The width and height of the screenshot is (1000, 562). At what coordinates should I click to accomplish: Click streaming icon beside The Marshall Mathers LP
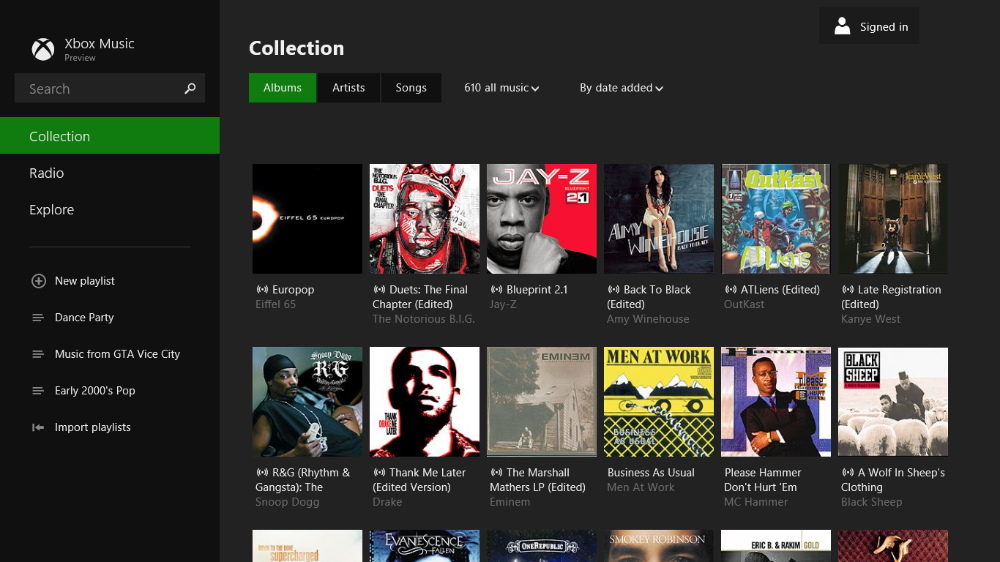point(496,473)
